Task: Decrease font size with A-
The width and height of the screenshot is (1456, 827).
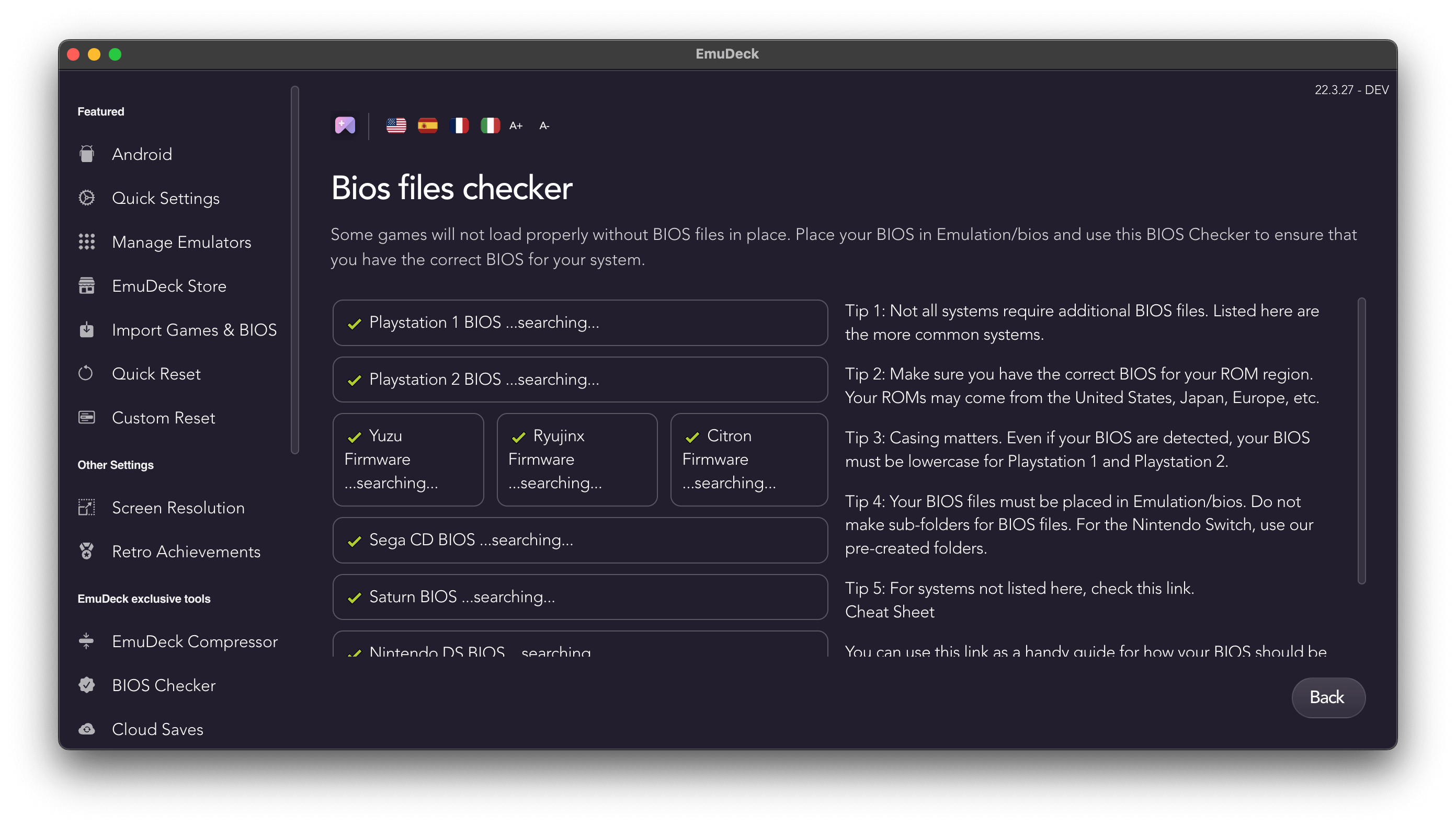Action: click(544, 125)
